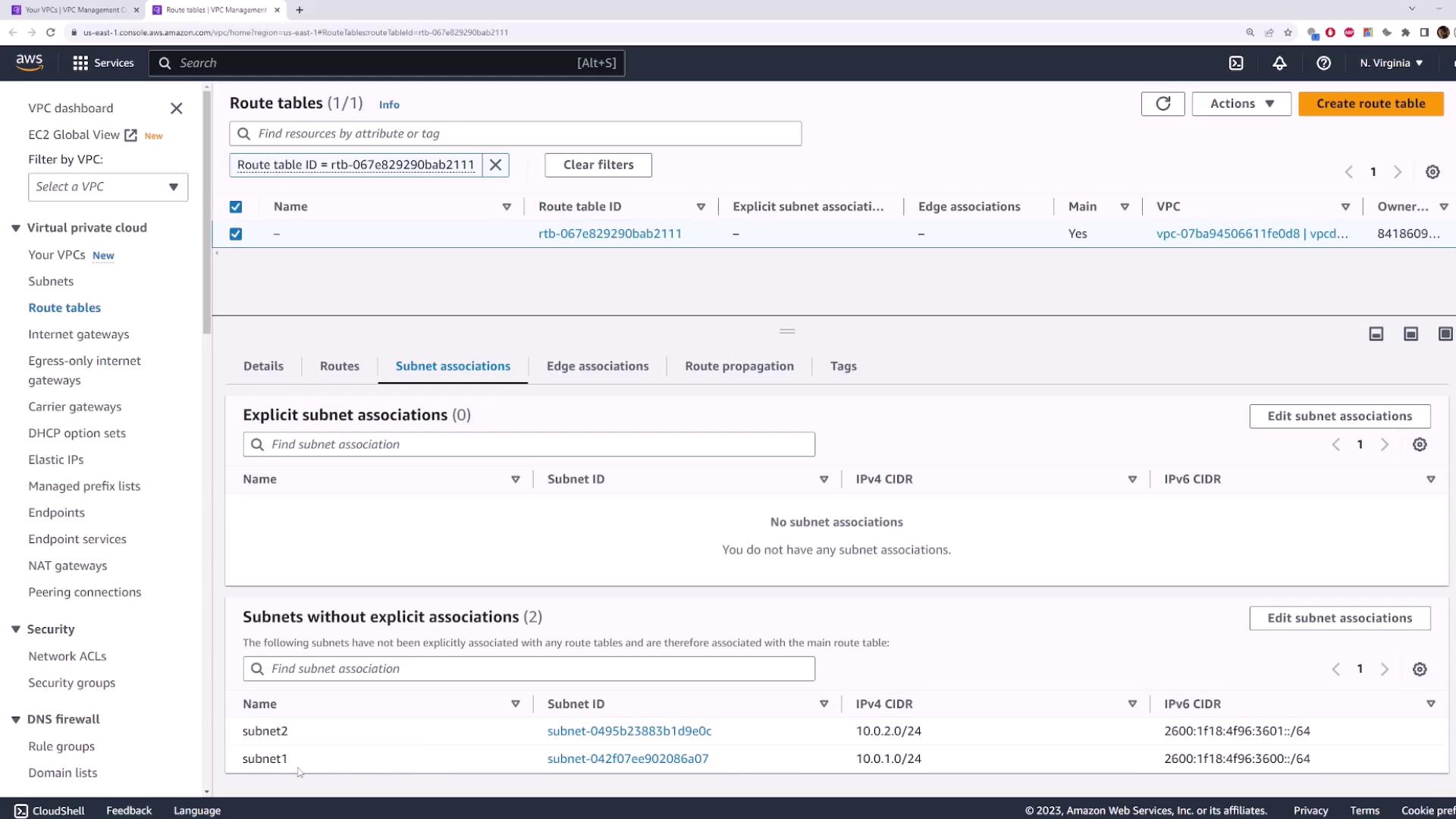Open CloudShell from the top navigation bar

point(1236,63)
